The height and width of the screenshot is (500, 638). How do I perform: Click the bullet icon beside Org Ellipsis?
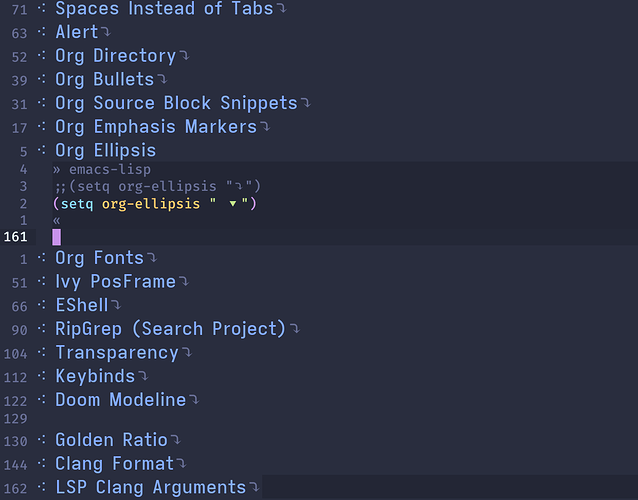point(42,151)
